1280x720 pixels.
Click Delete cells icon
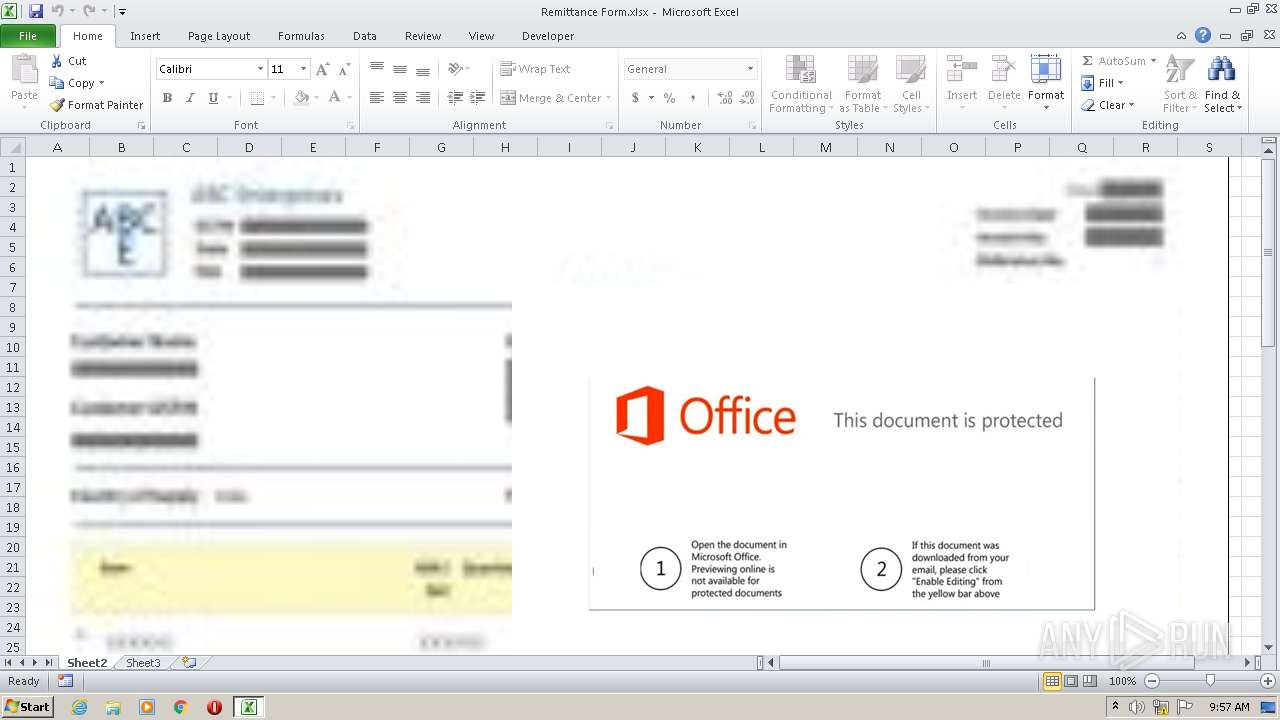1004,70
